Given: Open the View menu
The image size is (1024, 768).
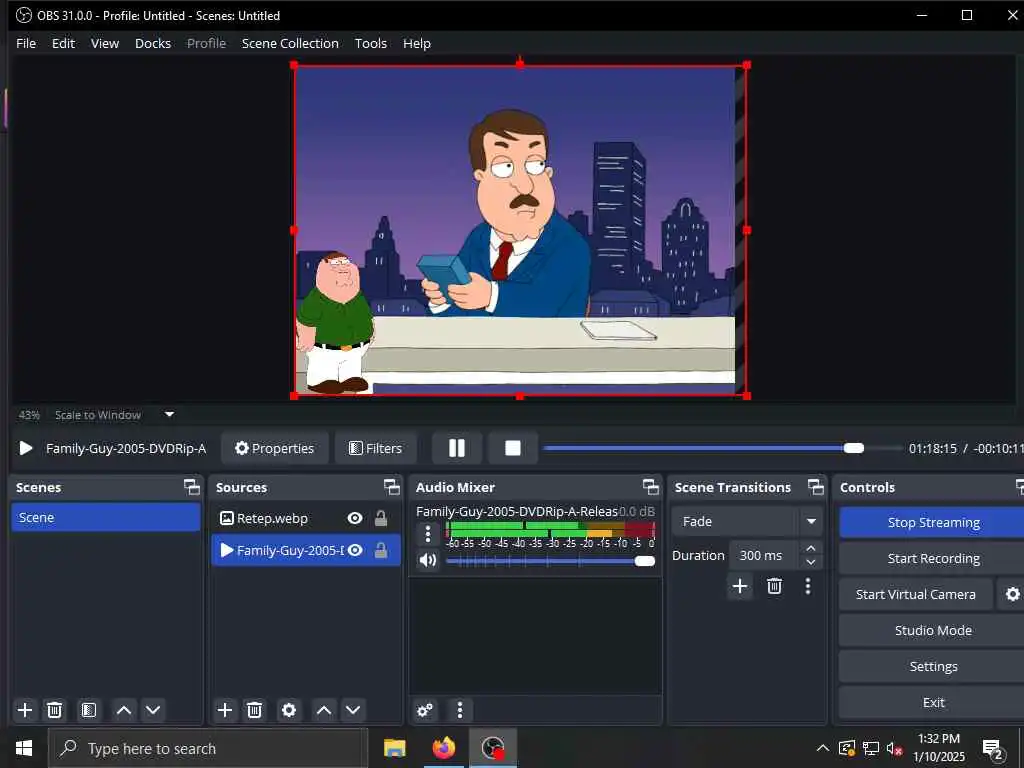Looking at the screenshot, I should click(104, 43).
